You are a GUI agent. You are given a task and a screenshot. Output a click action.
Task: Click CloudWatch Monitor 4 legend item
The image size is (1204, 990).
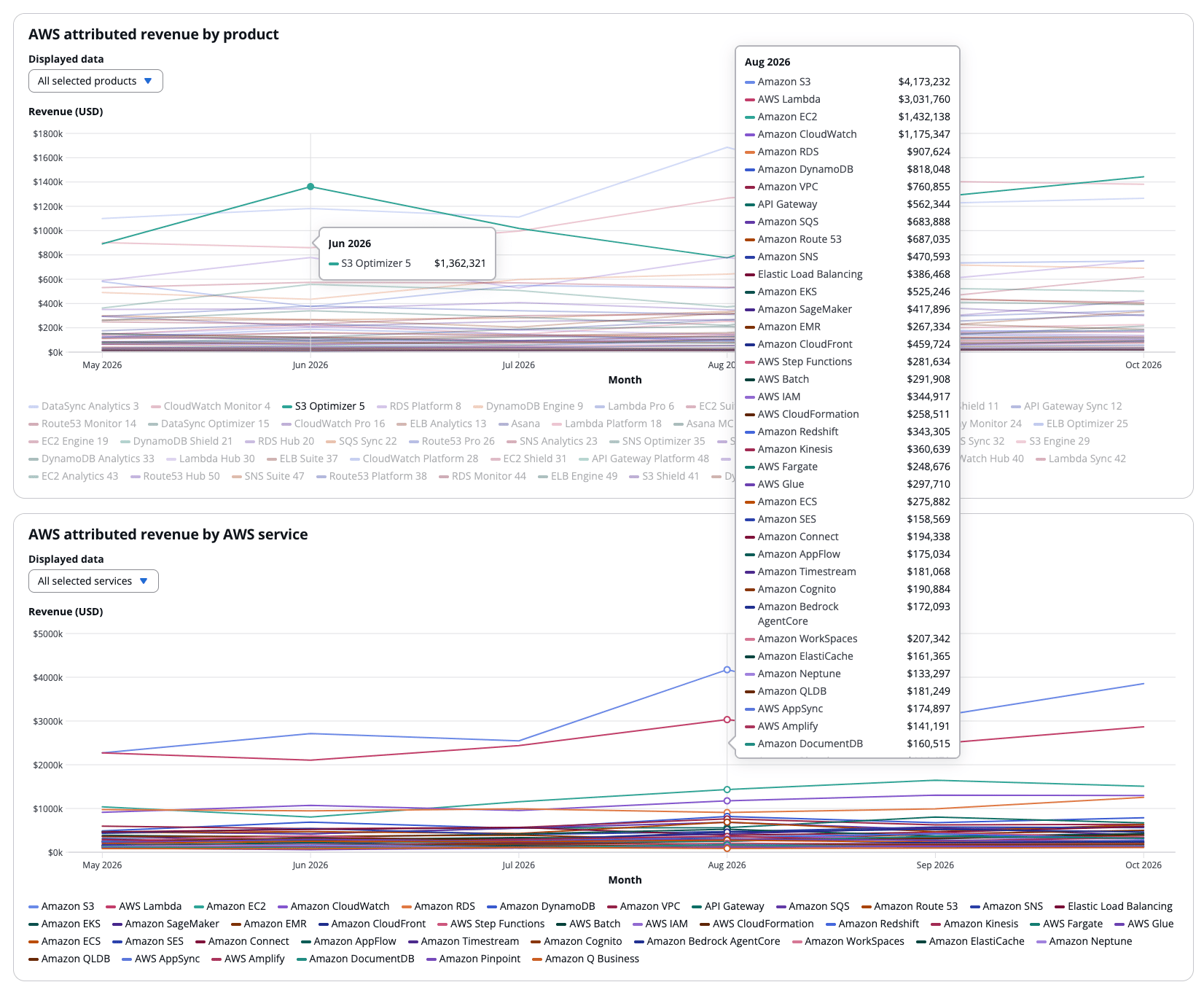211,406
